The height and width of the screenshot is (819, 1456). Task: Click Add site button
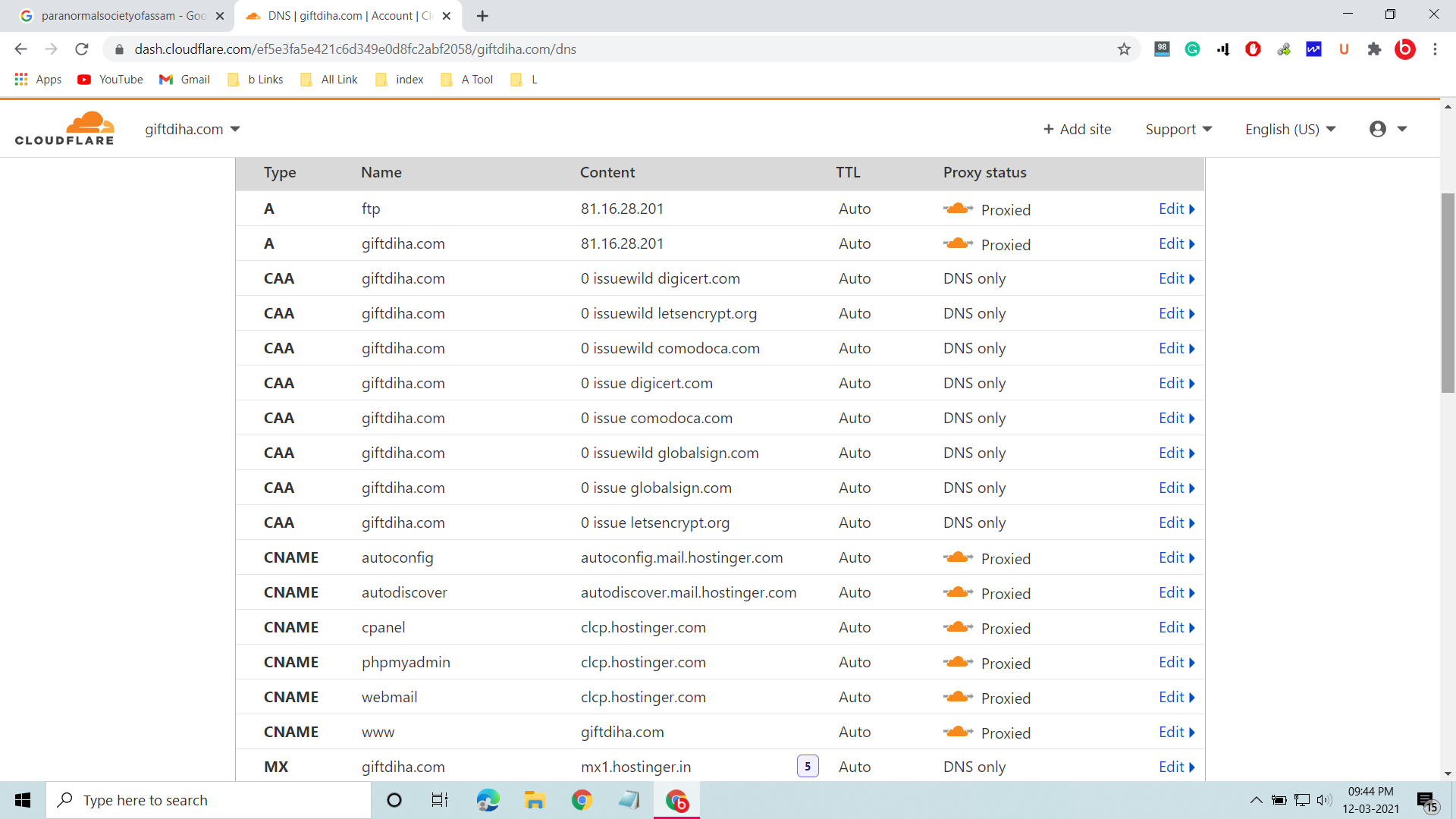1077,129
